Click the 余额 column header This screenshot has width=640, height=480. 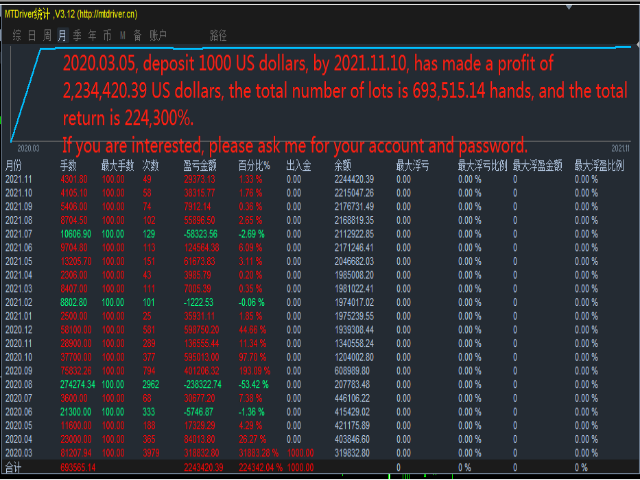point(343,166)
